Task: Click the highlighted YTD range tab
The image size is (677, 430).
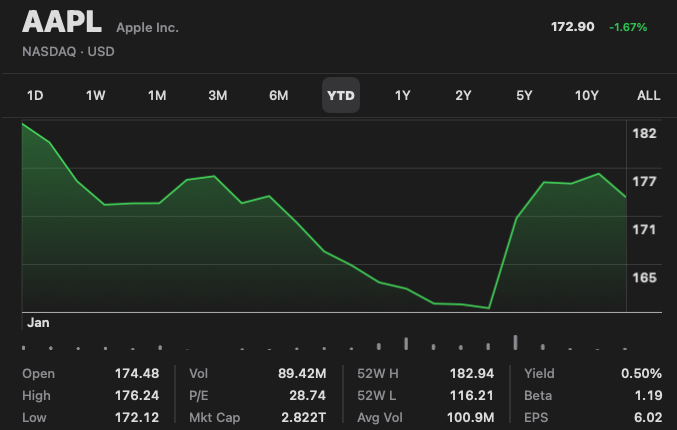Action: tap(341, 95)
